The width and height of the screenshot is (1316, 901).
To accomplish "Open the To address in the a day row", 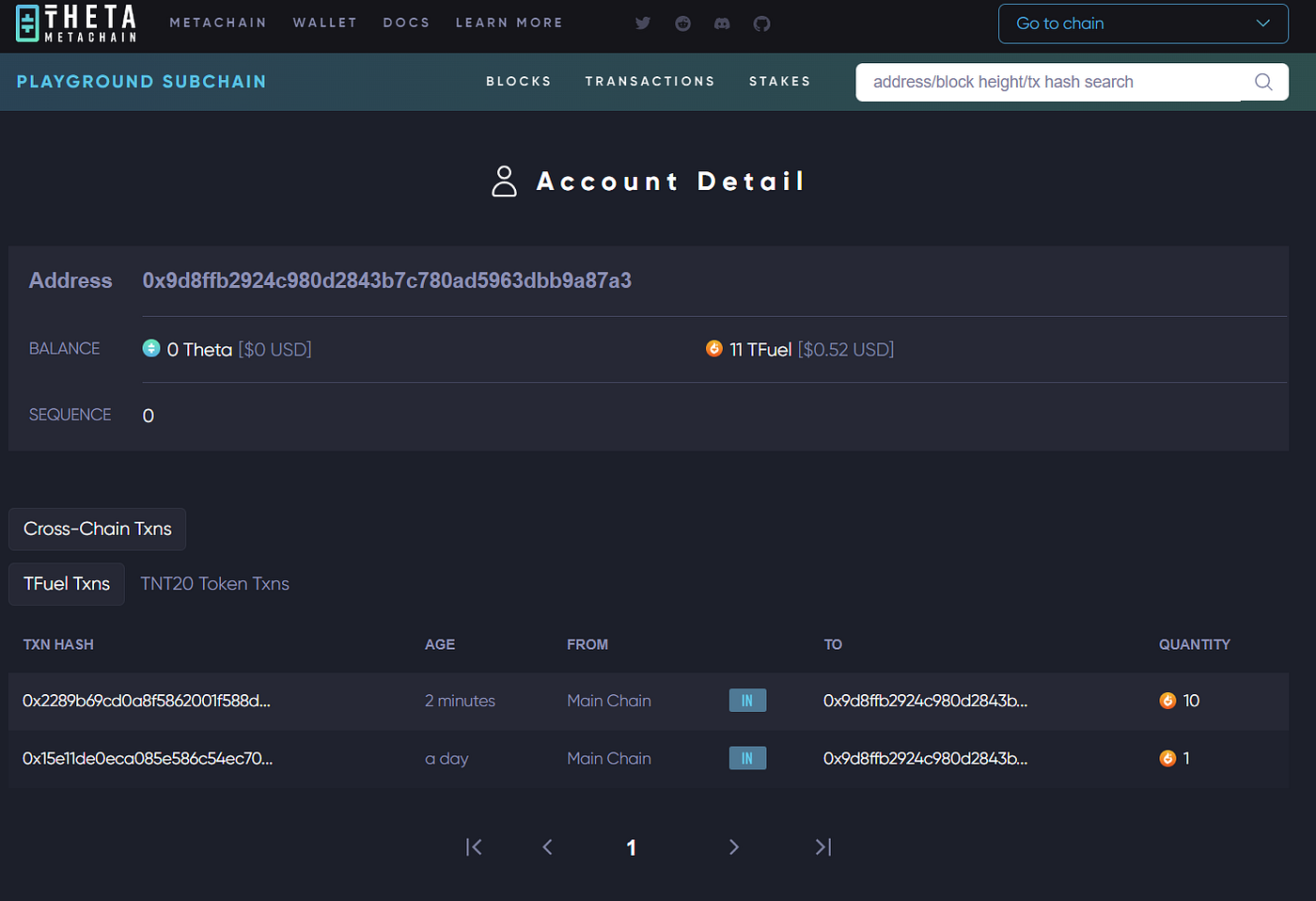I will tap(926, 758).
